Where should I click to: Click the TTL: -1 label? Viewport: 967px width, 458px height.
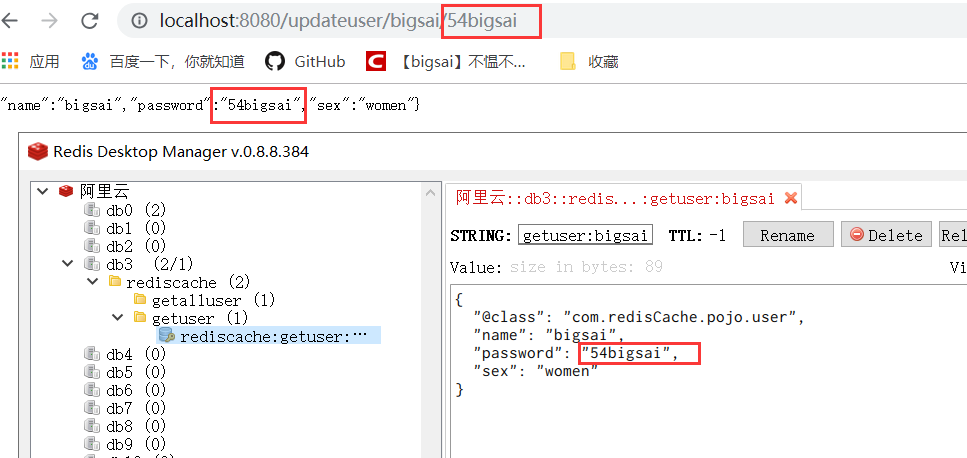[697, 235]
